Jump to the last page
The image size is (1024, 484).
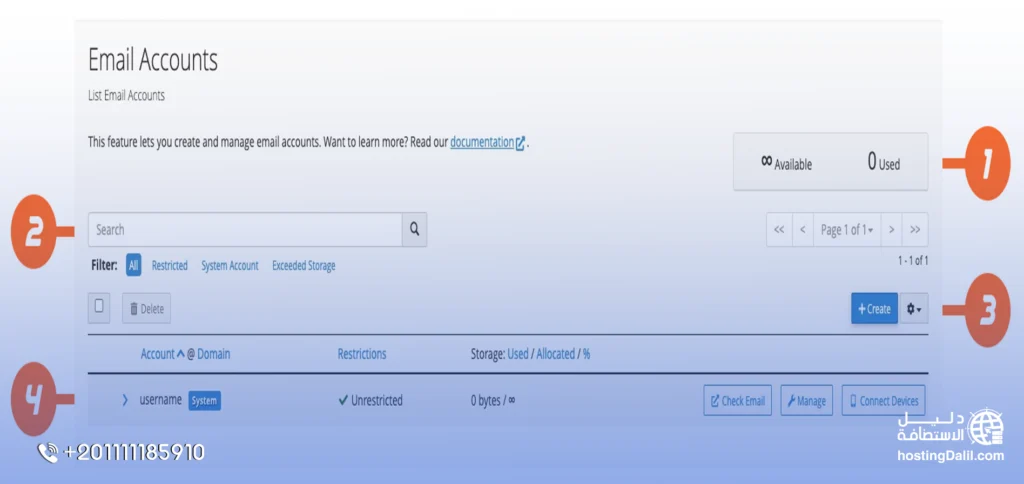click(x=915, y=229)
